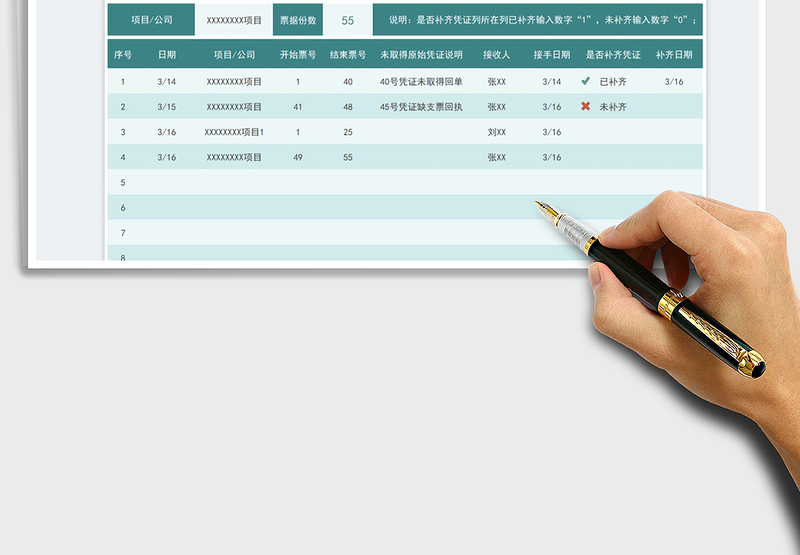
Task: Select the 补齐日期 column header
Action: click(674, 55)
